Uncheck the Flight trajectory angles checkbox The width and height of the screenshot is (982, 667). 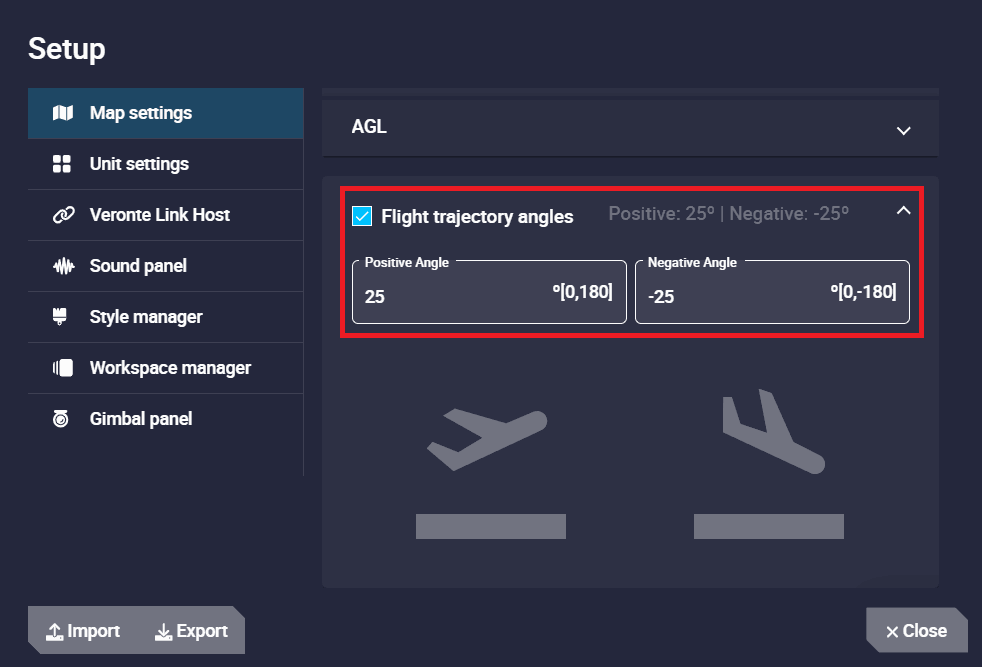pos(362,216)
